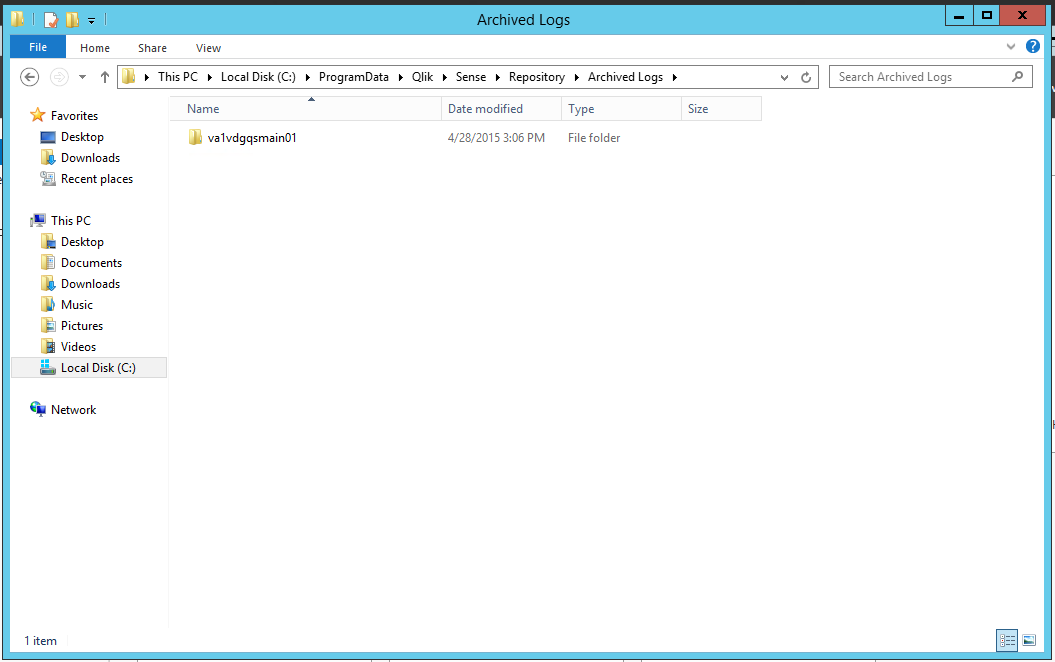Click the search magnifier icon
This screenshot has width=1055, height=662.
coord(1017,77)
